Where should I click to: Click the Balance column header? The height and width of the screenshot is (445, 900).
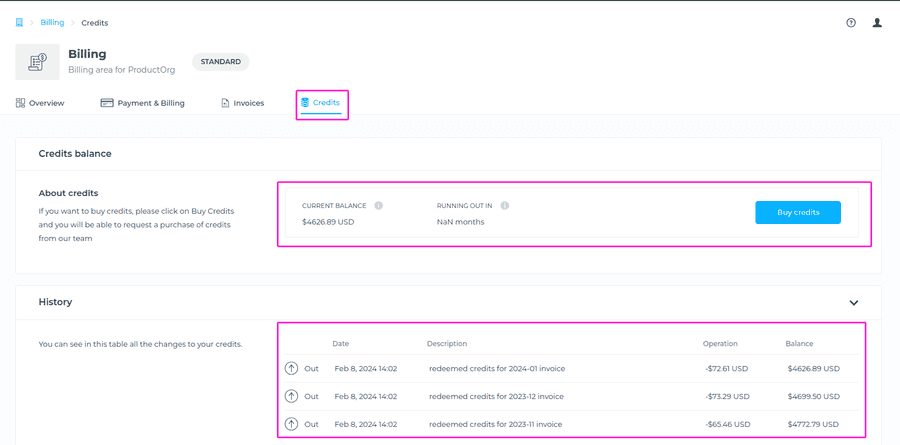(799, 343)
